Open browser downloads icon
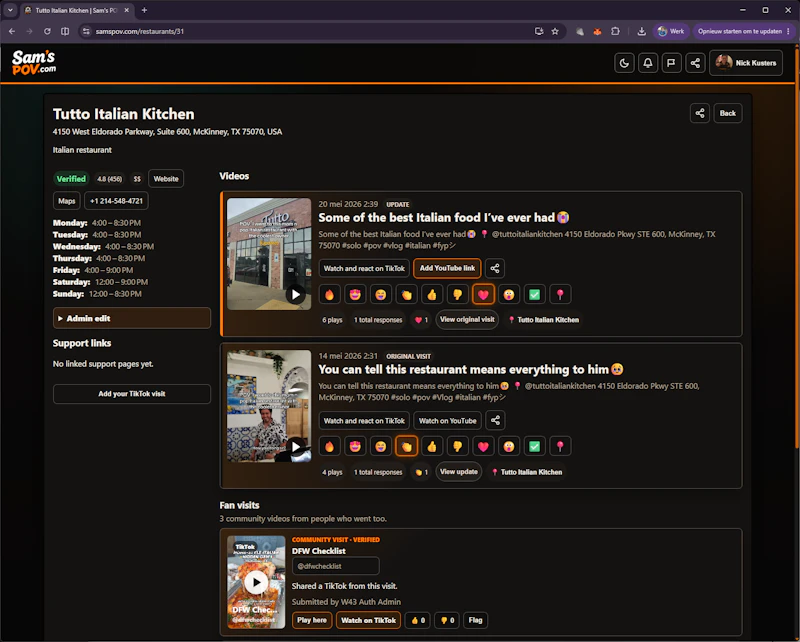The height and width of the screenshot is (642, 800). pyautogui.click(x=641, y=31)
